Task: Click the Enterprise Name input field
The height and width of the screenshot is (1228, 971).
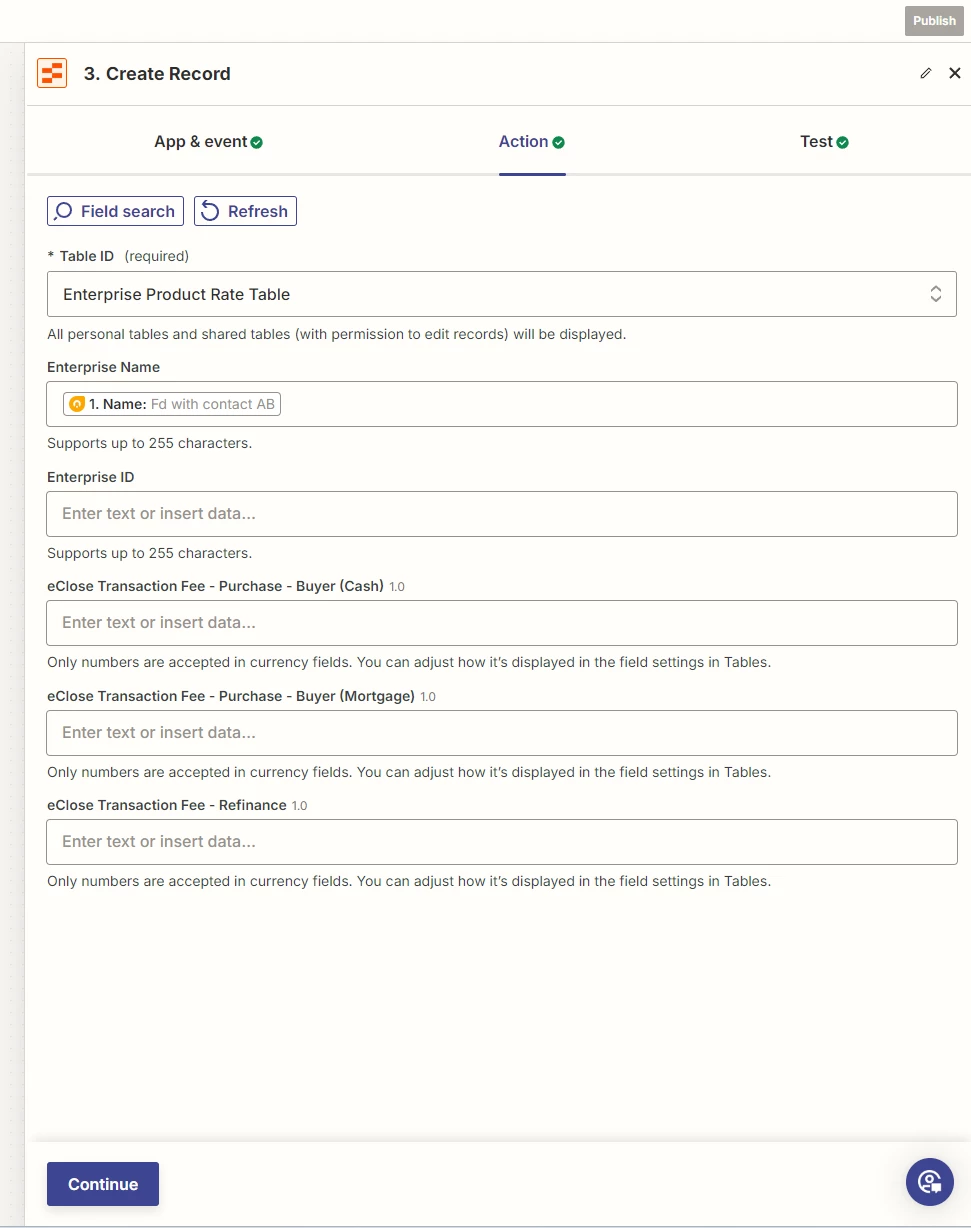Action: 502,404
